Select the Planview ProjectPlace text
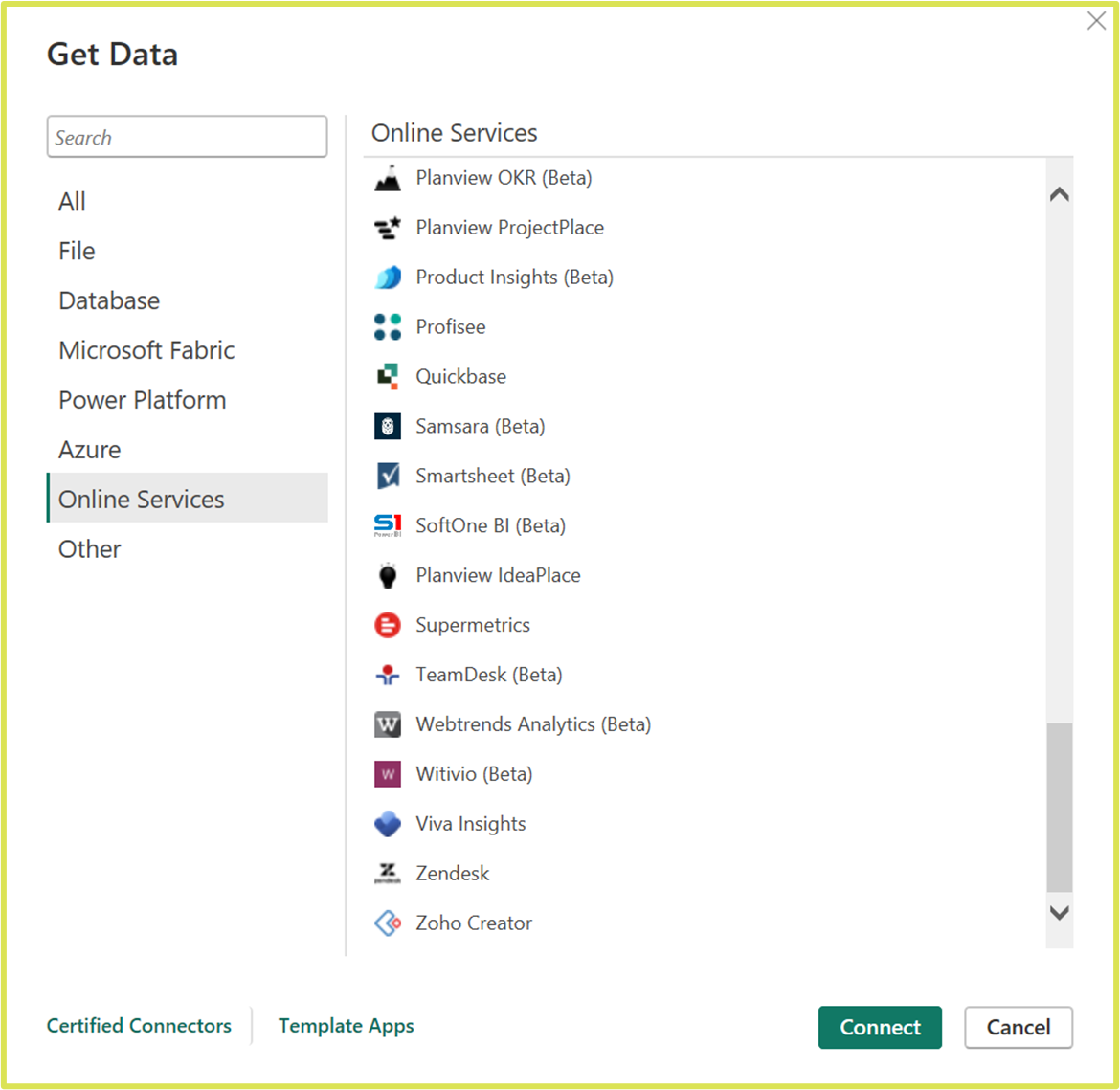The width and height of the screenshot is (1120, 1090). (510, 228)
